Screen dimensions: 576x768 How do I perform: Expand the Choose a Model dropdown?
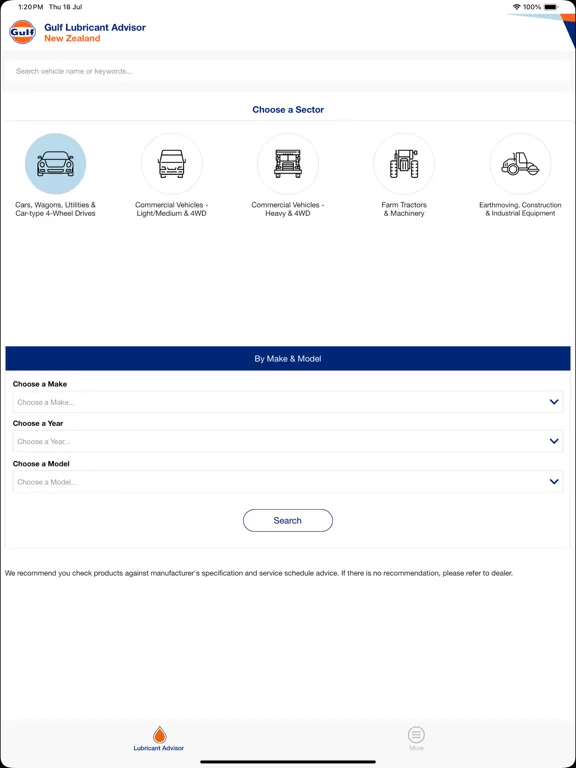click(288, 482)
